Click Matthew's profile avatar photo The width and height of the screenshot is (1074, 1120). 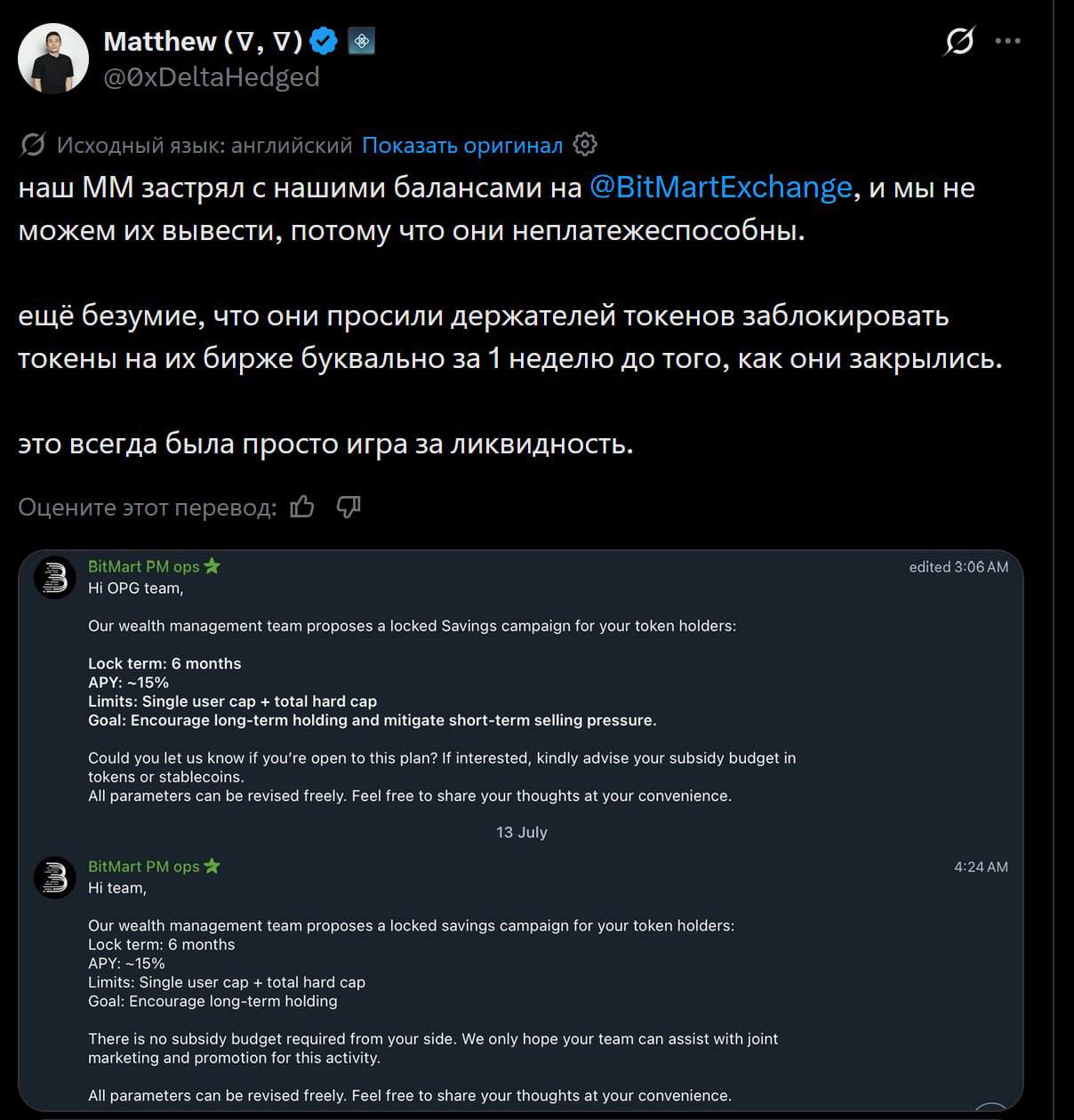coord(53,59)
